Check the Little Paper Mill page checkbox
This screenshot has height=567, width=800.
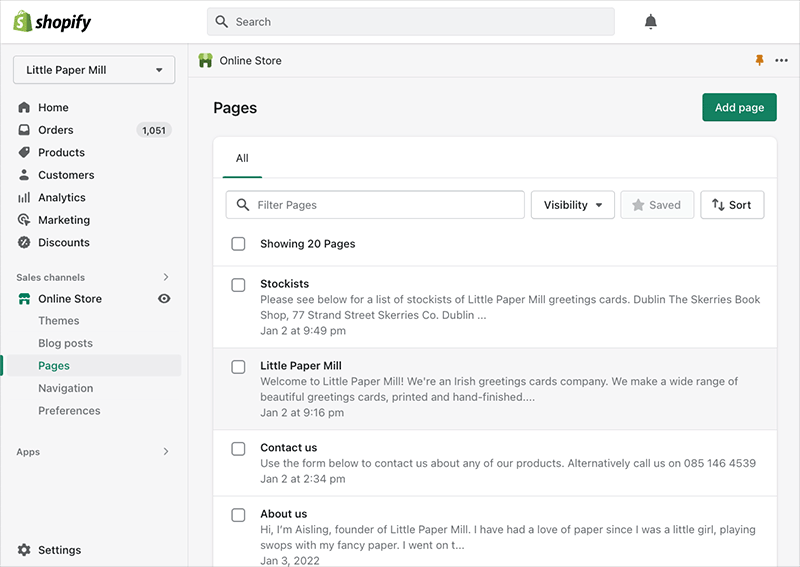pos(238,367)
